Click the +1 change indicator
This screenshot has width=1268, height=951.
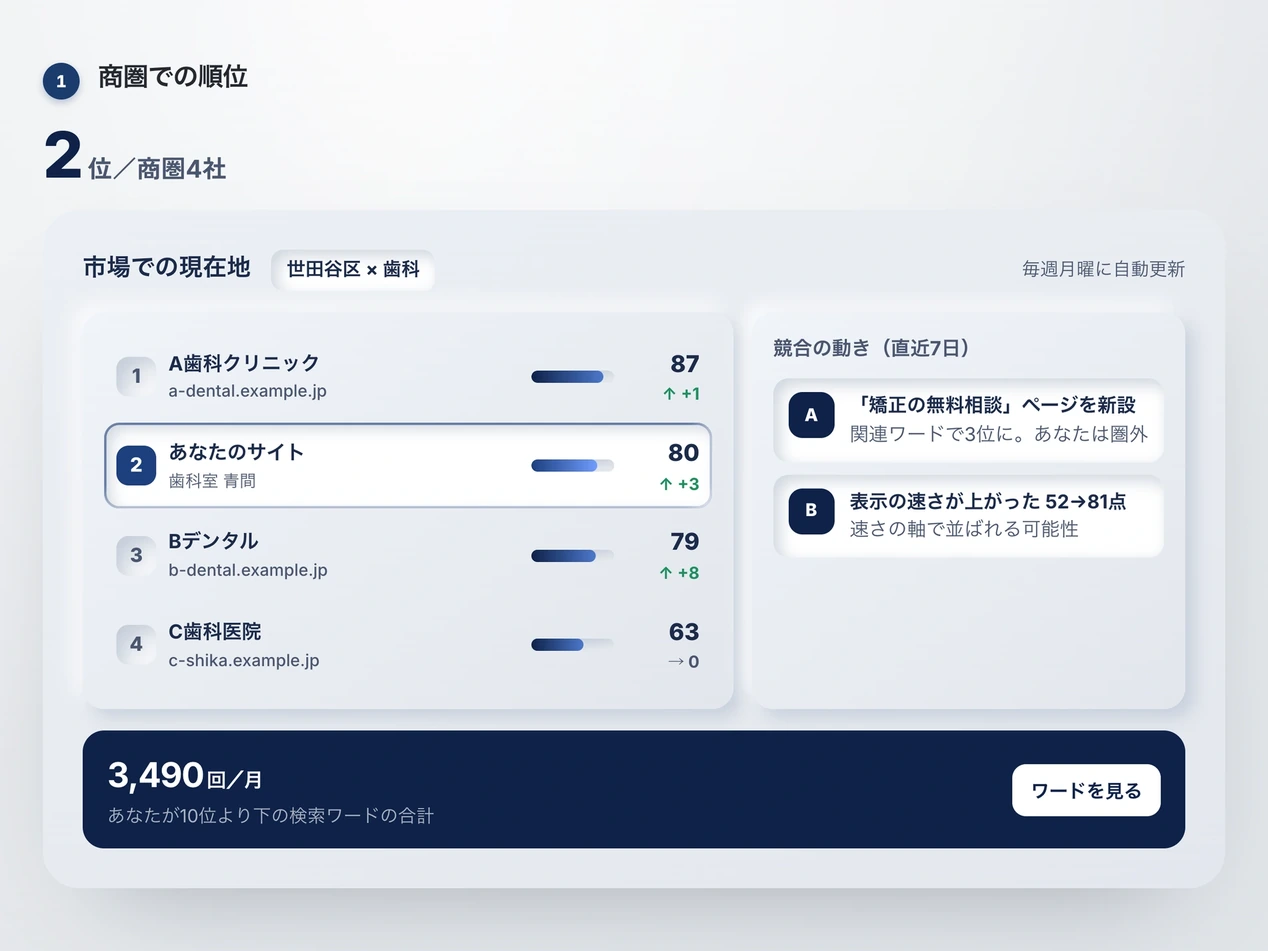[681, 394]
